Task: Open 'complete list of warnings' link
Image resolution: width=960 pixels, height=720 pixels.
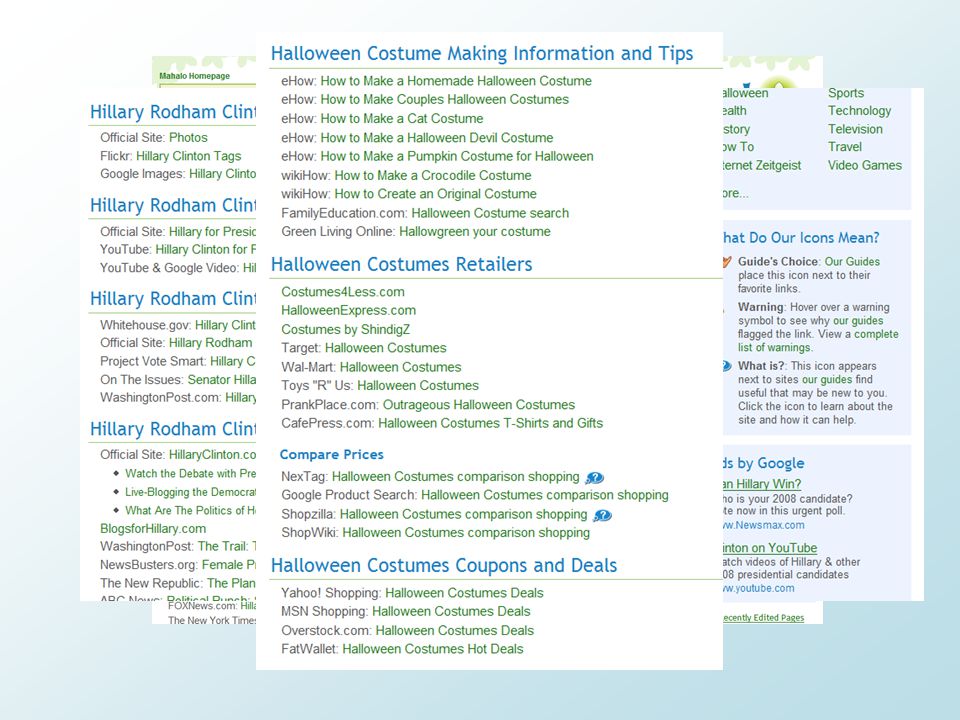Action: [x=818, y=341]
